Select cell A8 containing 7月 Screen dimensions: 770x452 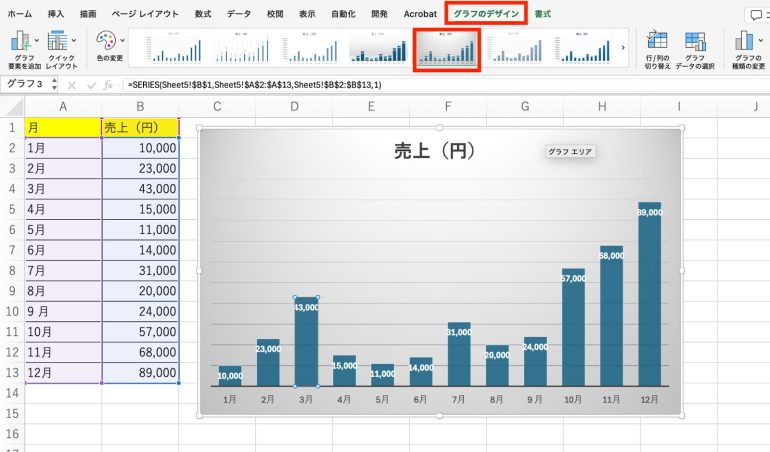click(63, 270)
